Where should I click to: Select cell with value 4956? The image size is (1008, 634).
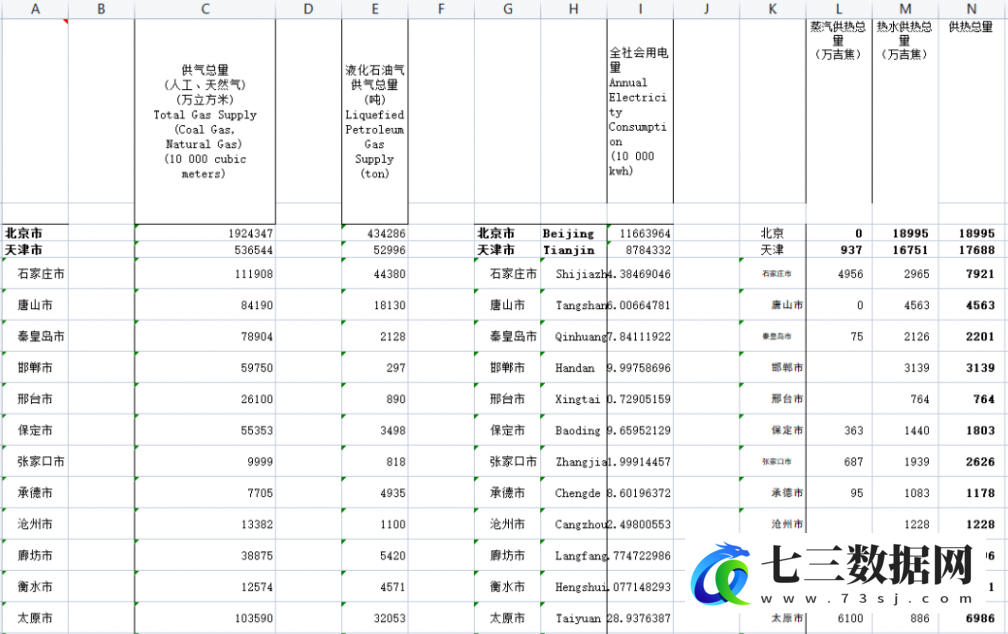click(x=839, y=273)
